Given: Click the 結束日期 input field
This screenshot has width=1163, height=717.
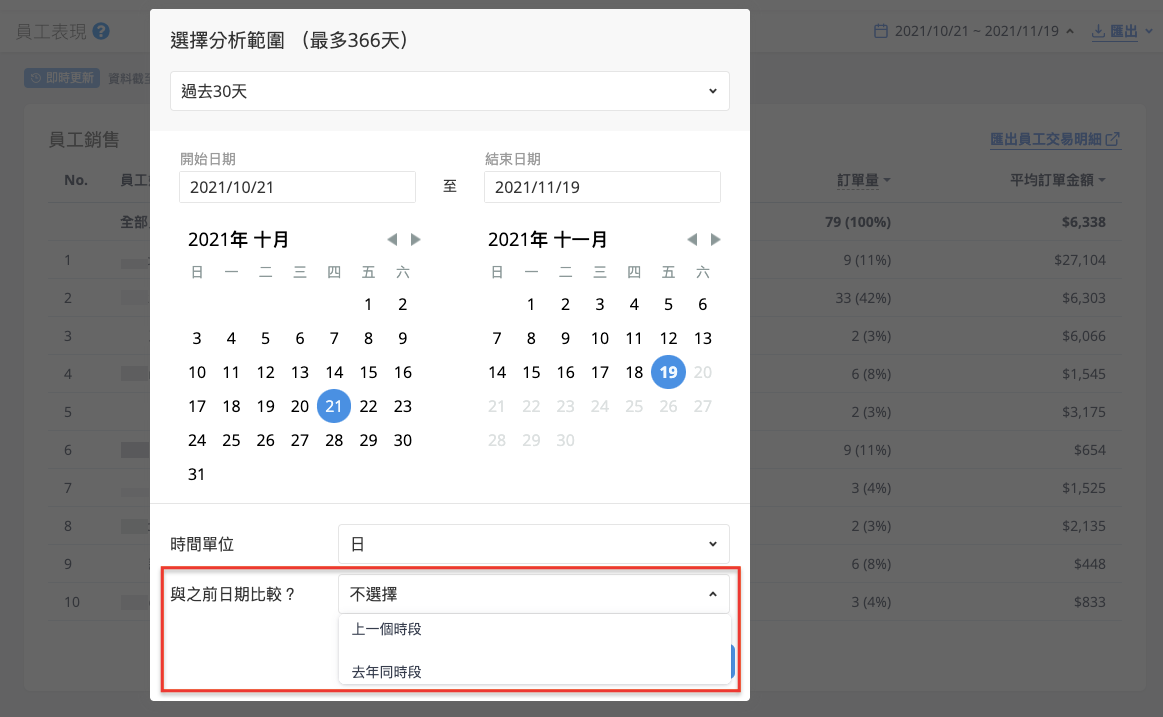Looking at the screenshot, I should (602, 187).
